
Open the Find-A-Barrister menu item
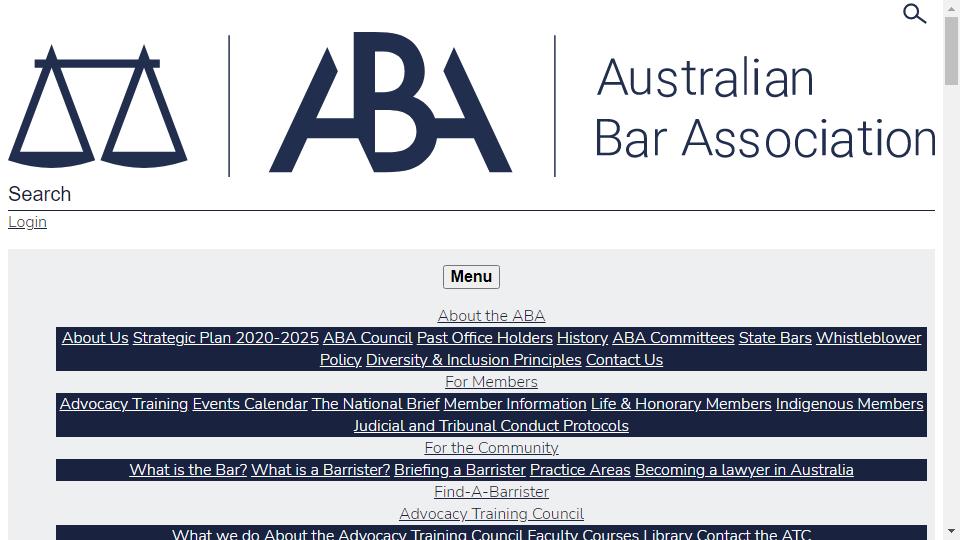pos(491,492)
